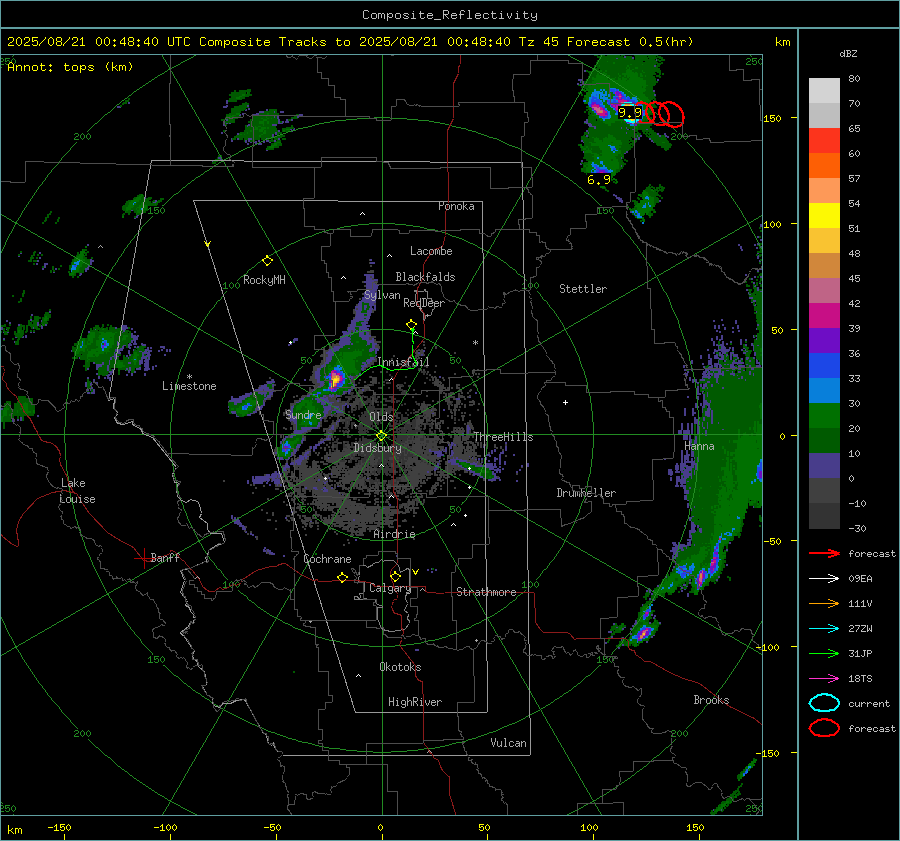Image resolution: width=900 pixels, height=841 pixels.
Task: Click the HighRiver city label
Action: tap(415, 702)
